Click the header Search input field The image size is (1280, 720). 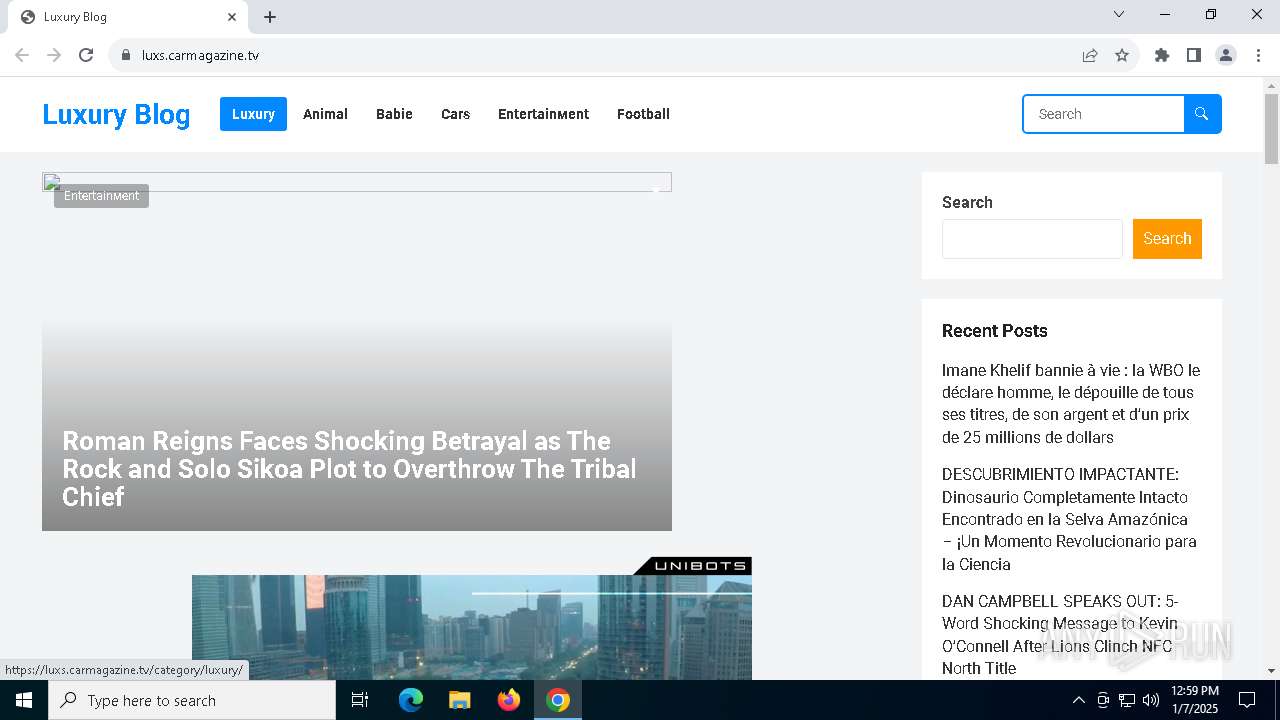[1104, 114]
